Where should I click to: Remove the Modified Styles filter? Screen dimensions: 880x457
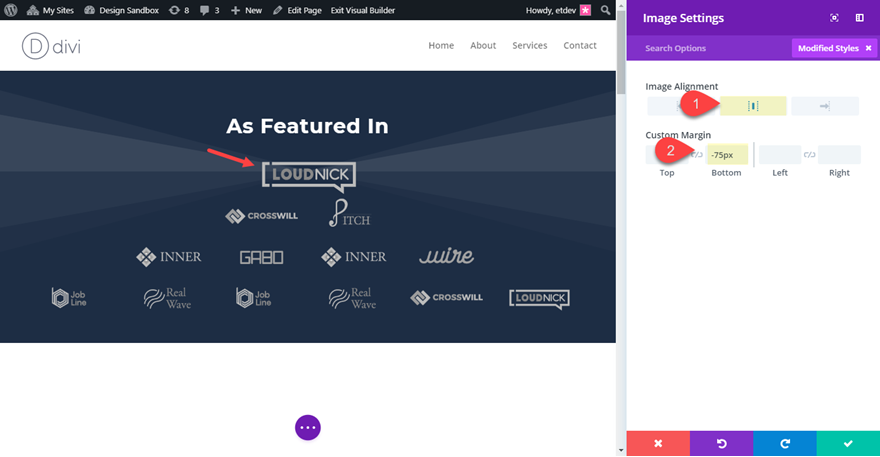(x=868, y=48)
